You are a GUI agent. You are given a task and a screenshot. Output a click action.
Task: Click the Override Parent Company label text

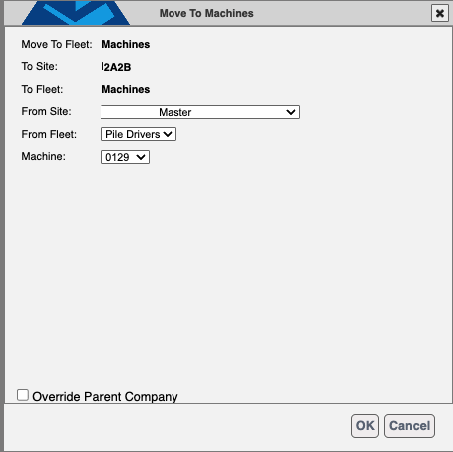[105, 397]
